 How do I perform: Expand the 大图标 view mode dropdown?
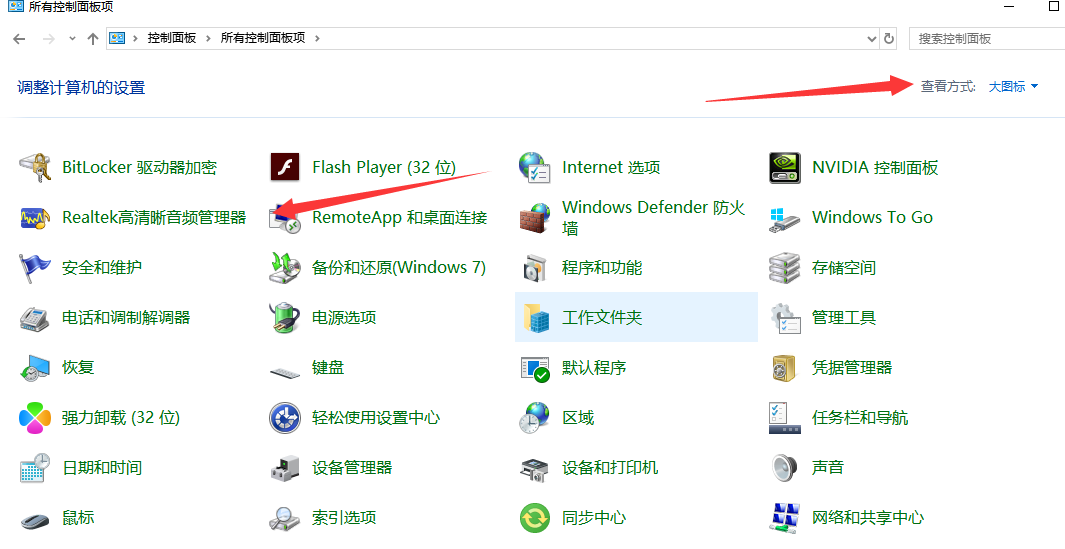tap(1013, 87)
